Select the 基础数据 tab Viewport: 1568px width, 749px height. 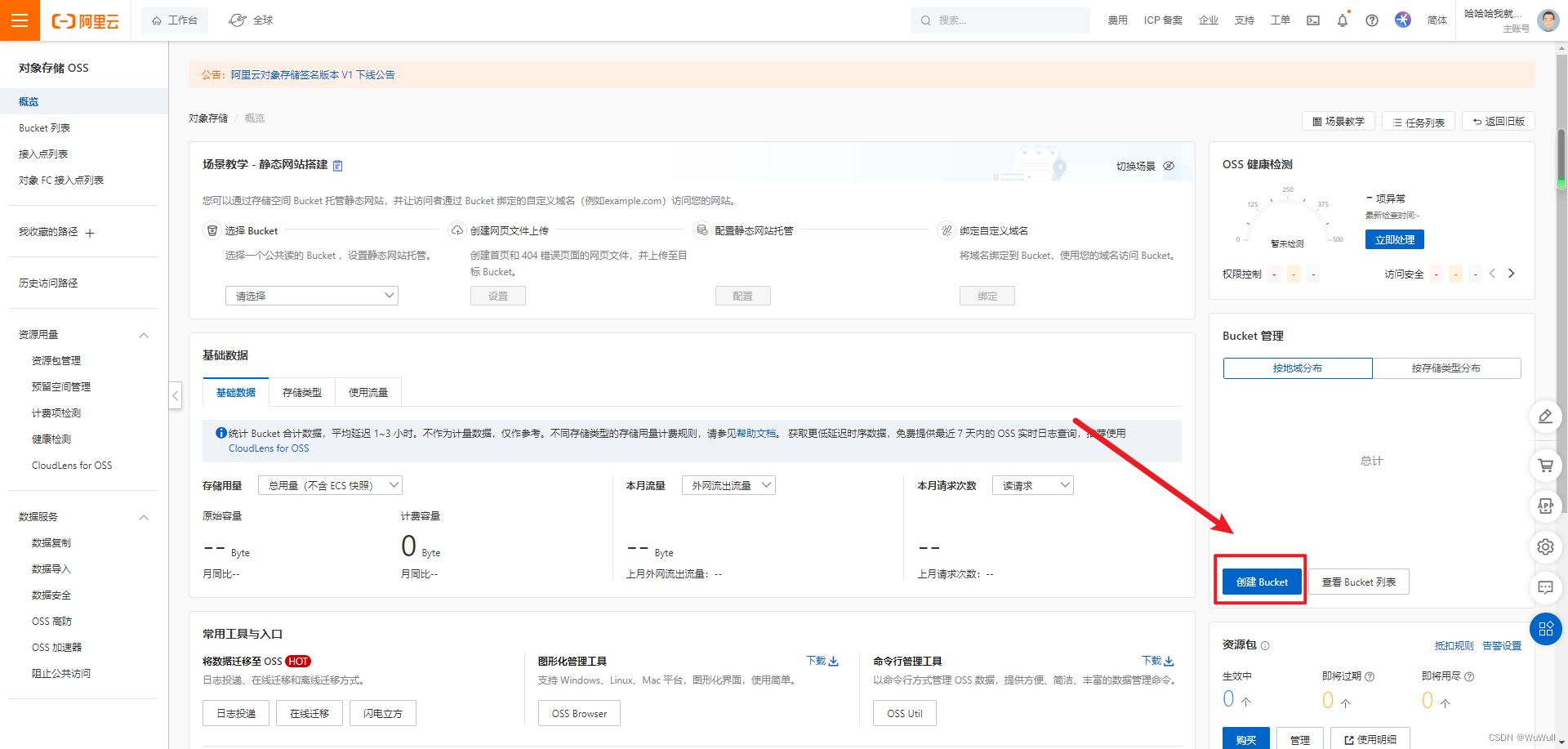click(236, 393)
